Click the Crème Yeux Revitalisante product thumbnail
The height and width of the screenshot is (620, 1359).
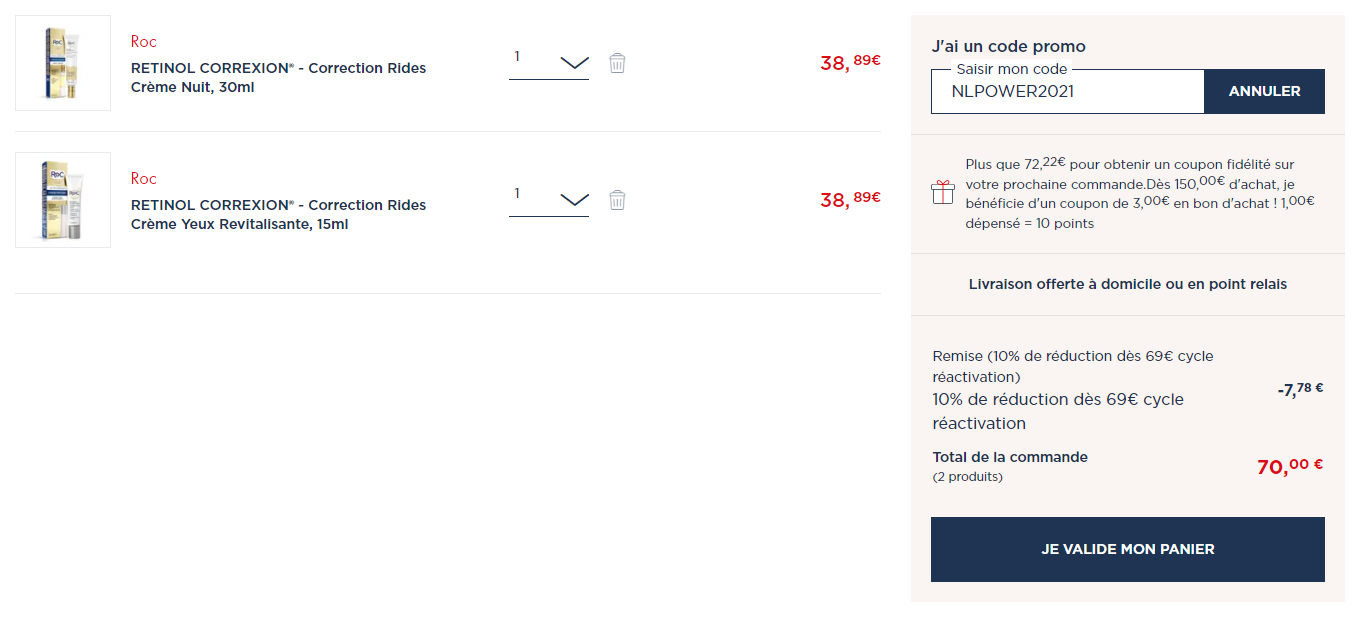63,200
